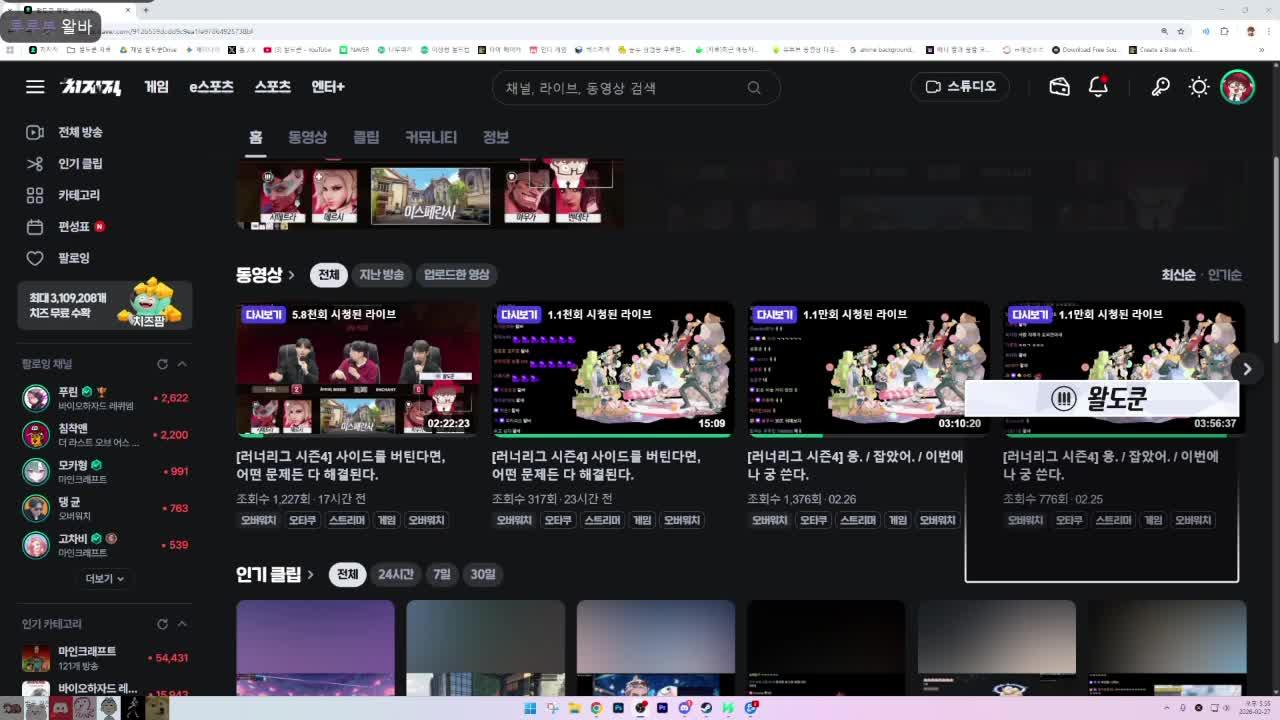The width and height of the screenshot is (1280, 720).
Task: Open notifications via the bell icon
Action: [1097, 87]
